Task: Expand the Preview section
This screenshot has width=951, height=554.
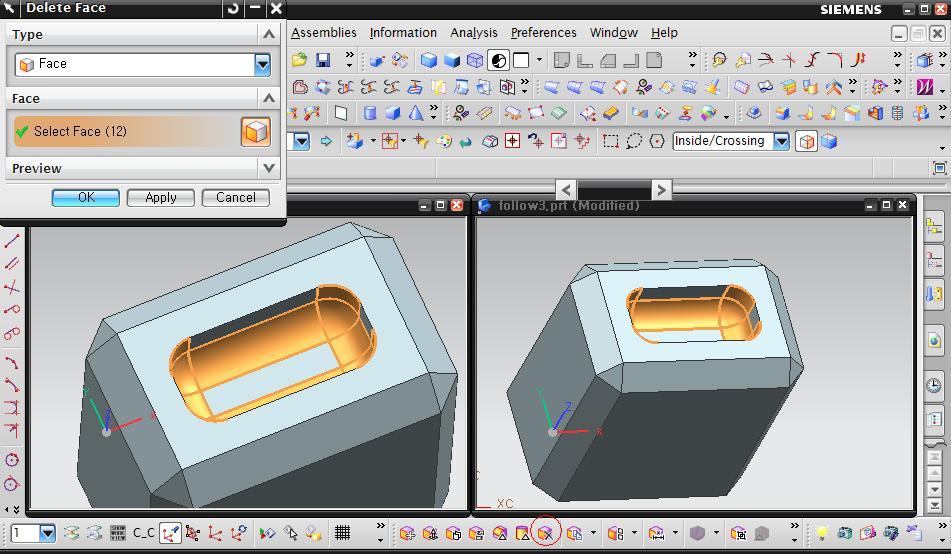Action: point(268,168)
